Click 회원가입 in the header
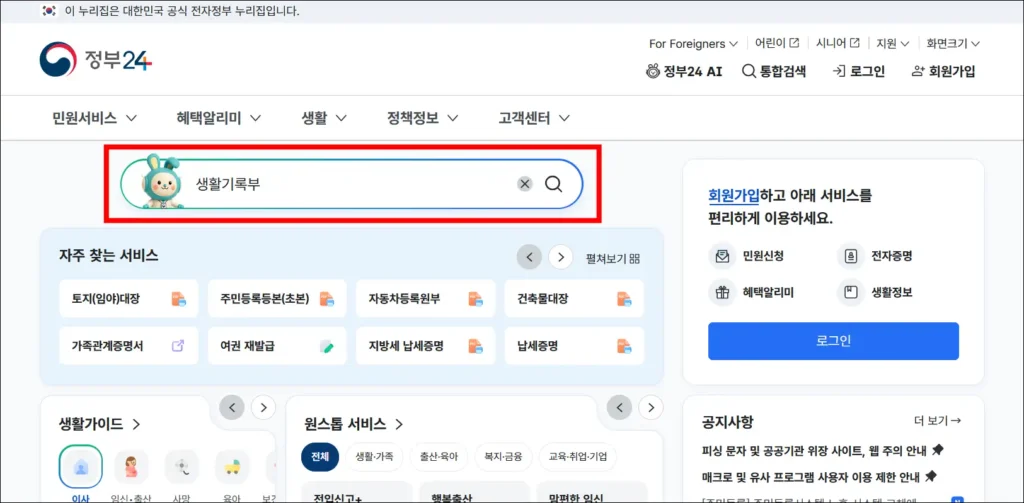 click(x=943, y=72)
